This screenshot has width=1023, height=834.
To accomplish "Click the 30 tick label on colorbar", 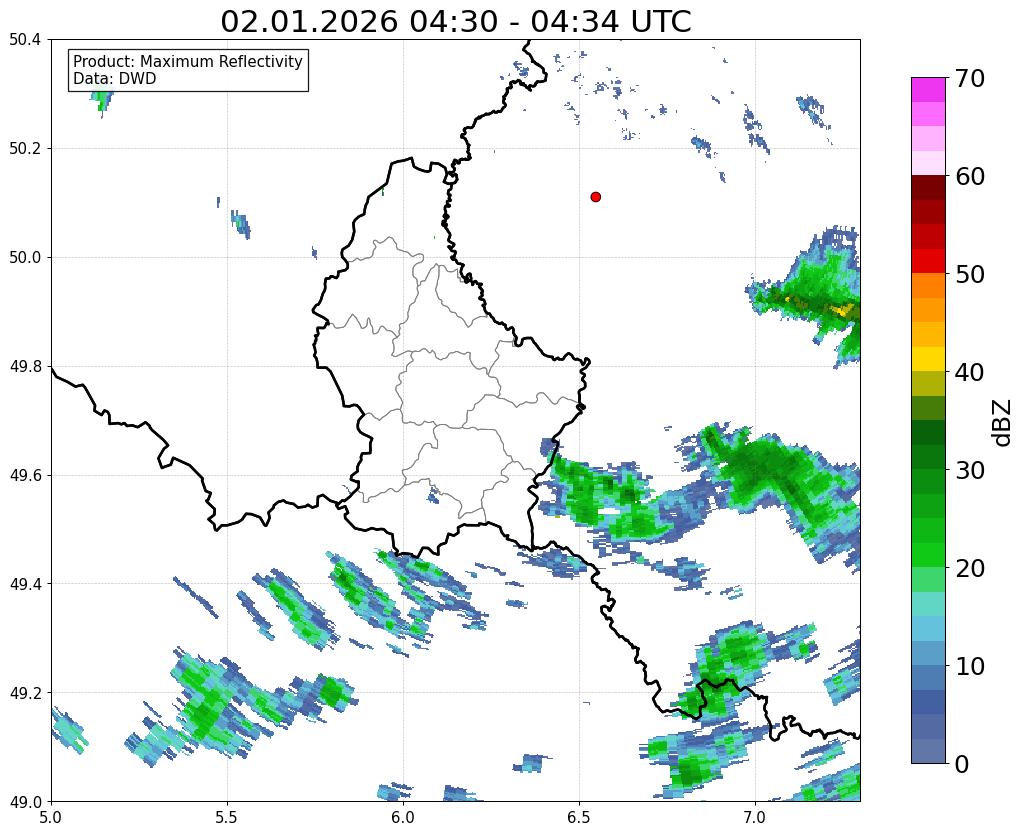I will (968, 469).
